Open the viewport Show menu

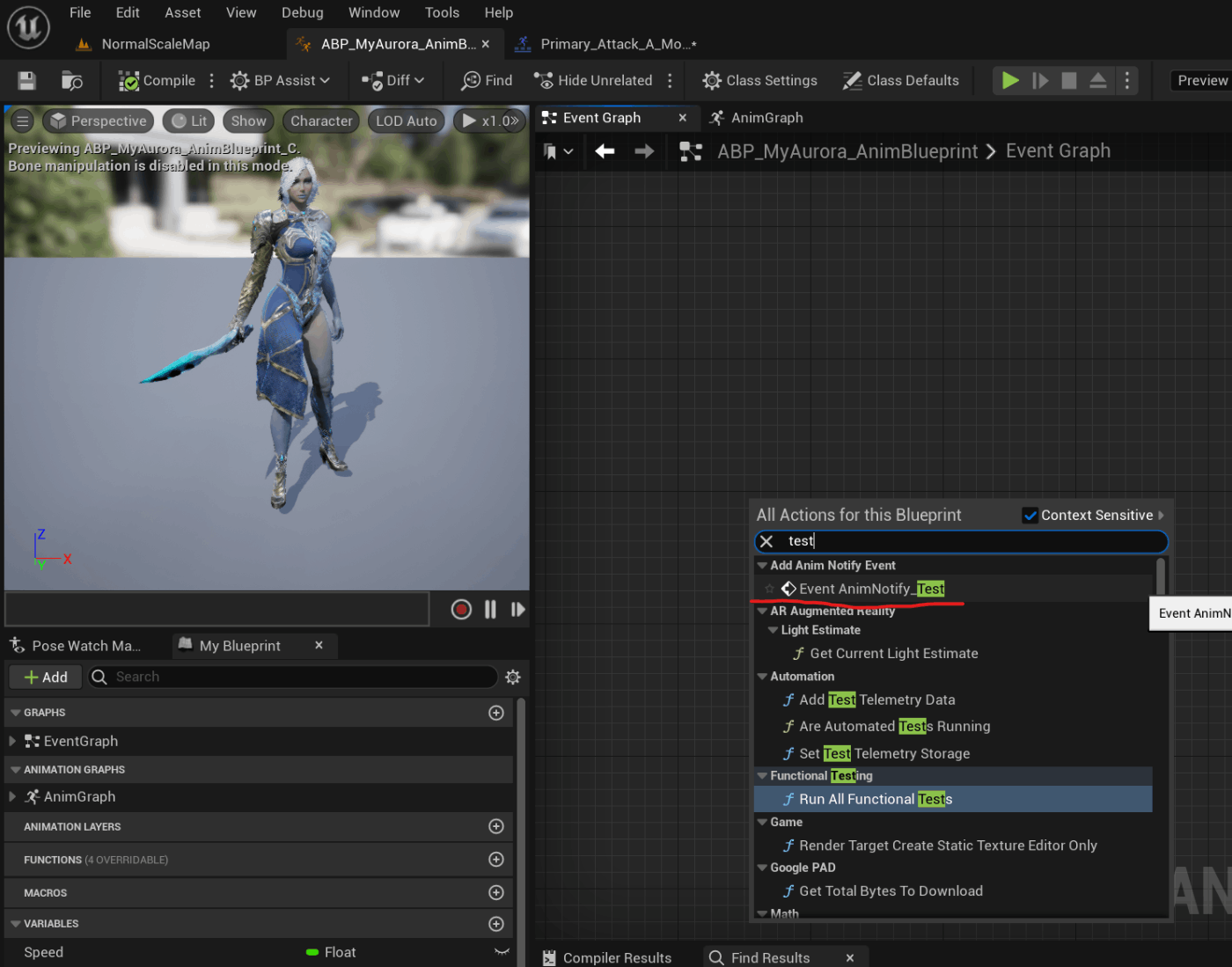(x=248, y=121)
